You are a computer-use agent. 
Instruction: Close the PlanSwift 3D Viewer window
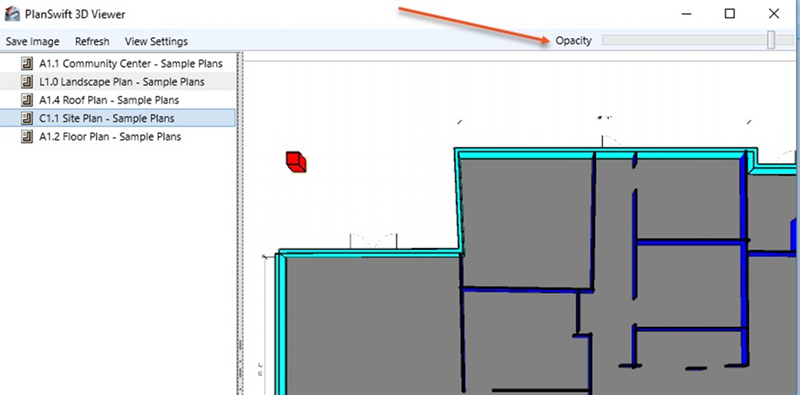pyautogui.click(x=774, y=14)
